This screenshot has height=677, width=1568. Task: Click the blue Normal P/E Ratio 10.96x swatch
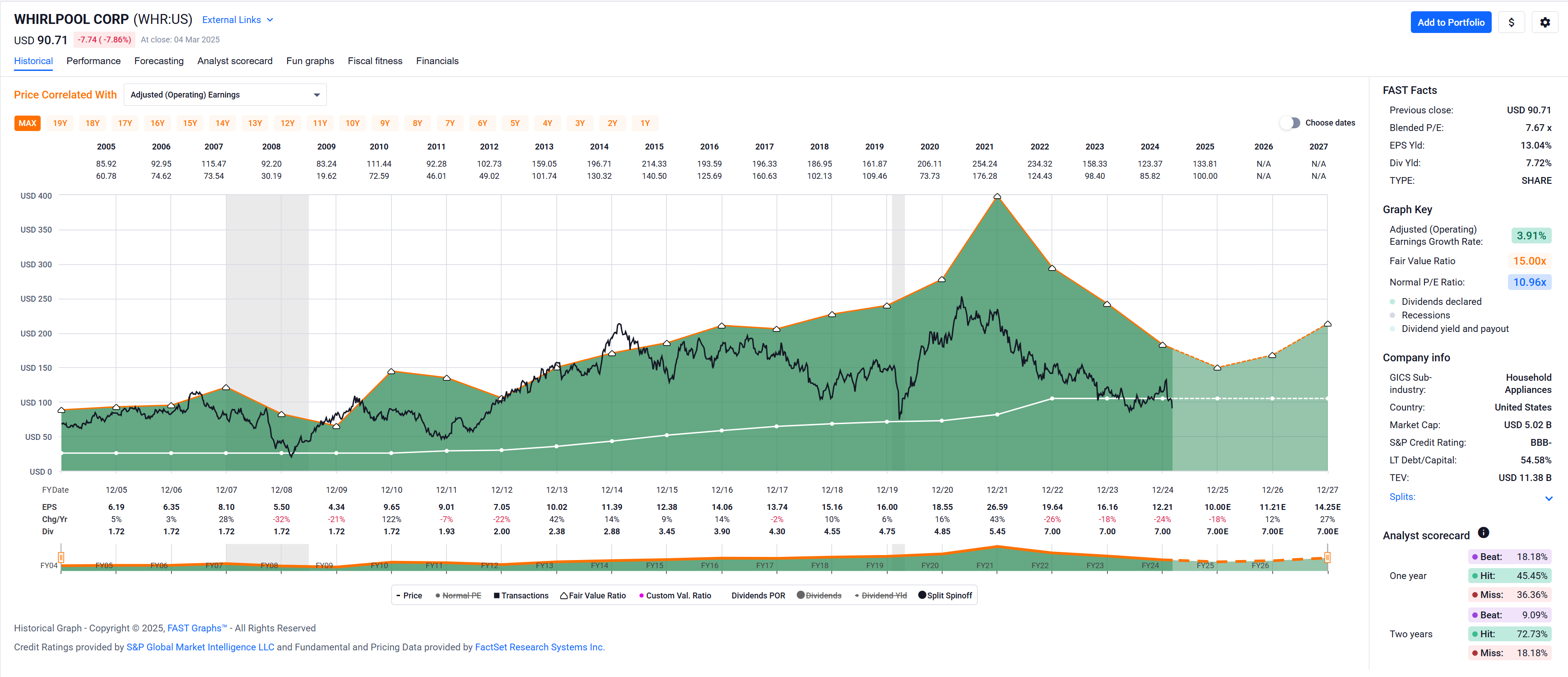[1530, 282]
